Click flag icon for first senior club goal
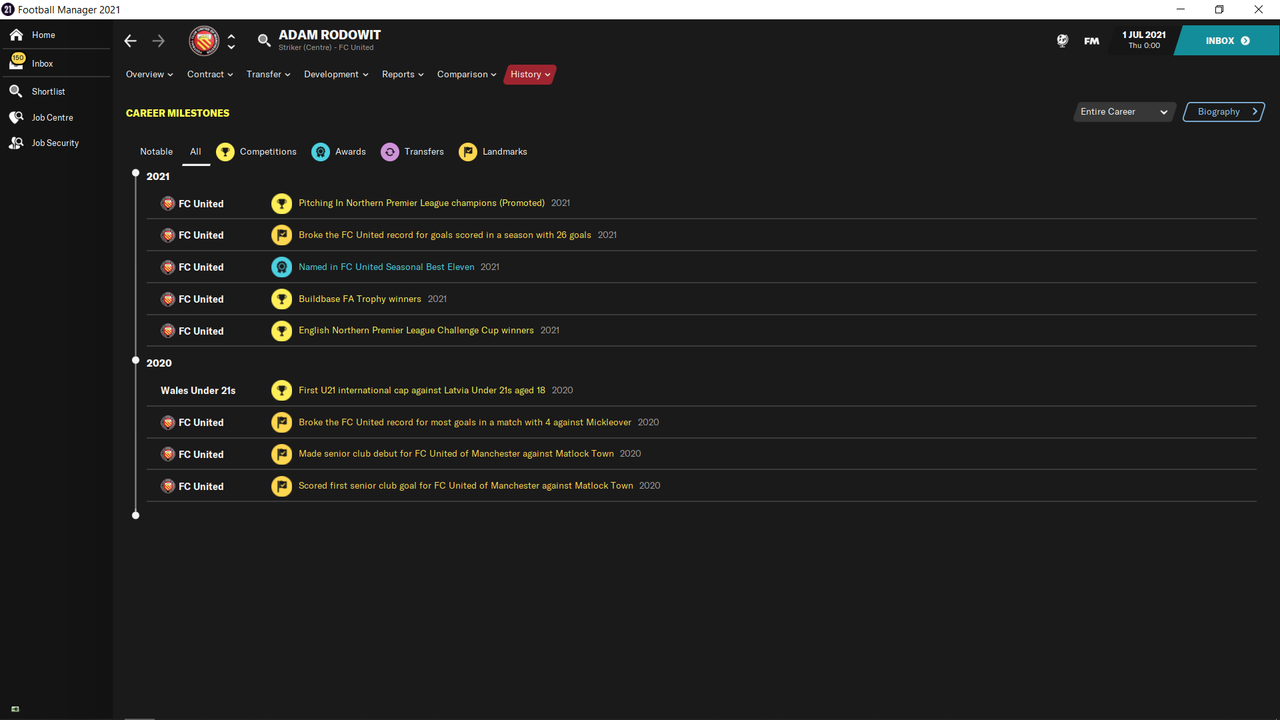The image size is (1280, 720). [x=282, y=486]
